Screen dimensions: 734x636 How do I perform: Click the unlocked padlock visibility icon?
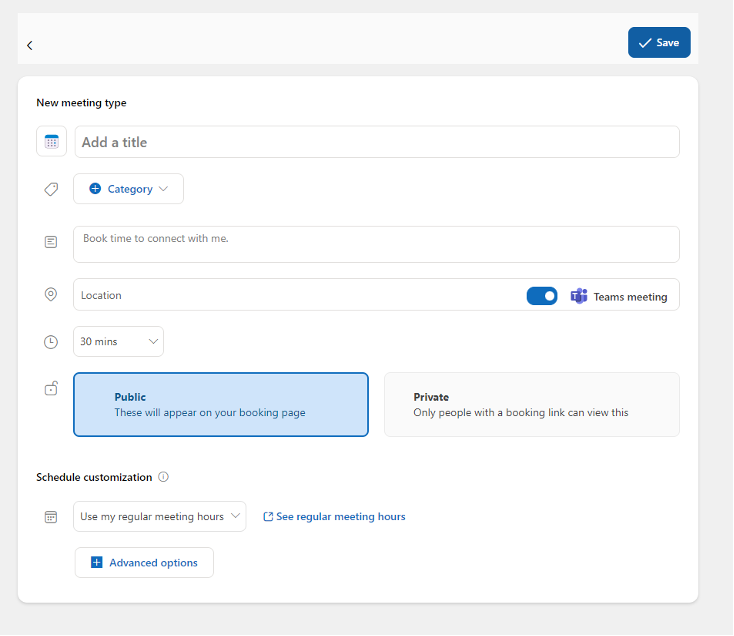(51, 389)
